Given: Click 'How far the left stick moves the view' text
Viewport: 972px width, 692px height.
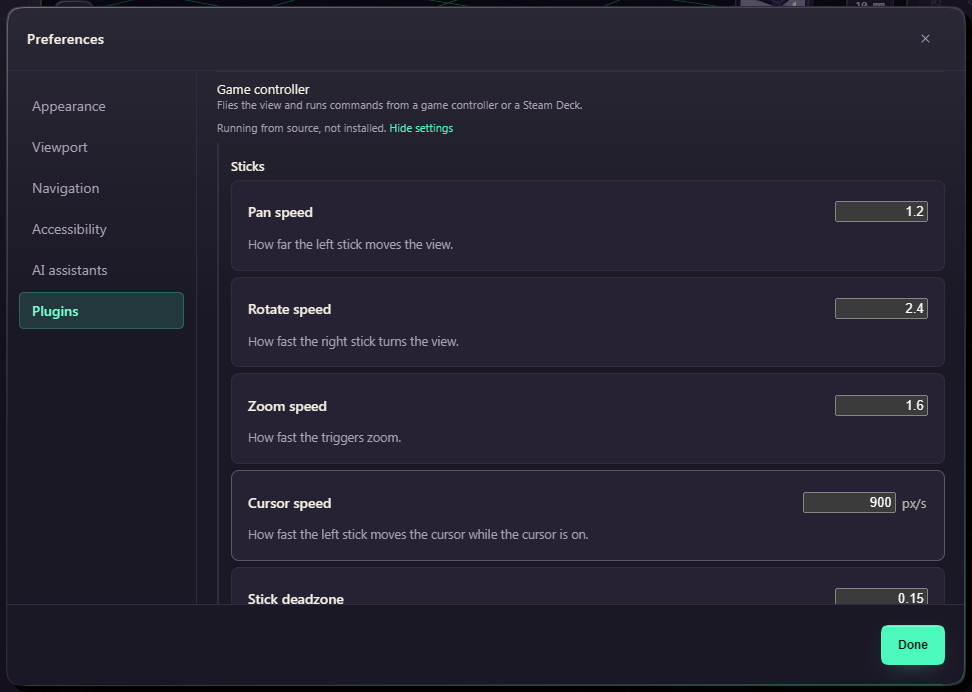Looking at the screenshot, I should [350, 244].
